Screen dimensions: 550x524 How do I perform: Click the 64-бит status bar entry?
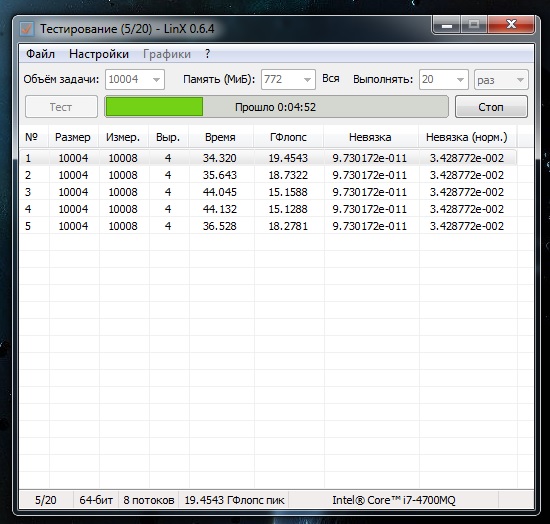96,500
